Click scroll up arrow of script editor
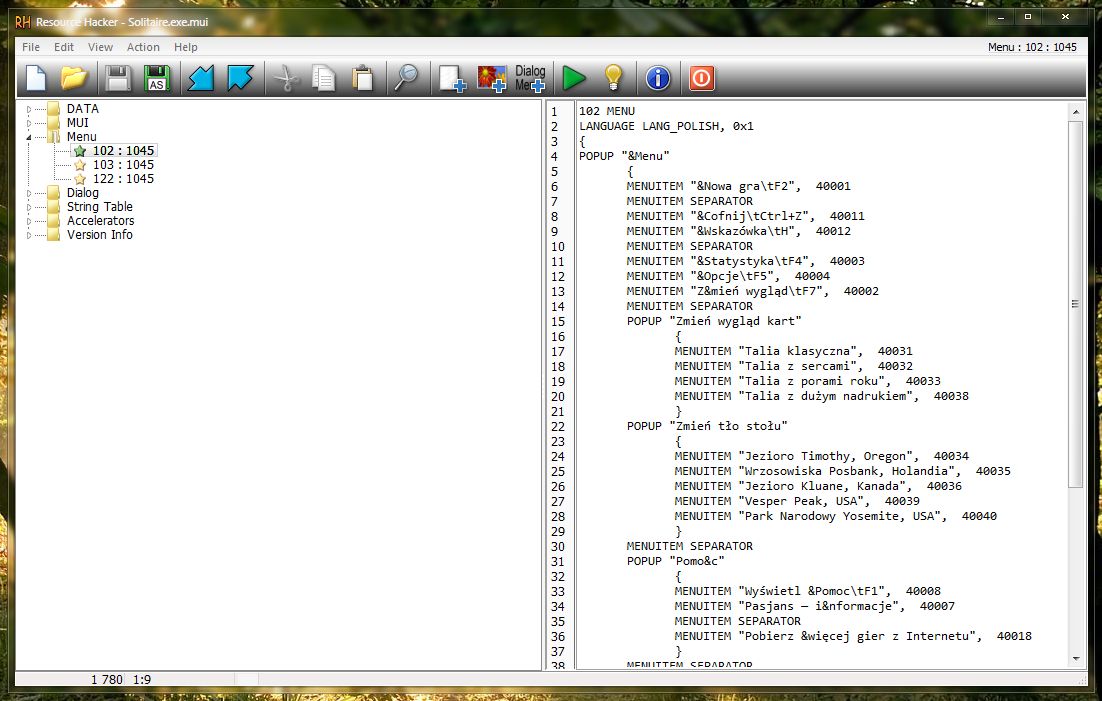 [1075, 112]
